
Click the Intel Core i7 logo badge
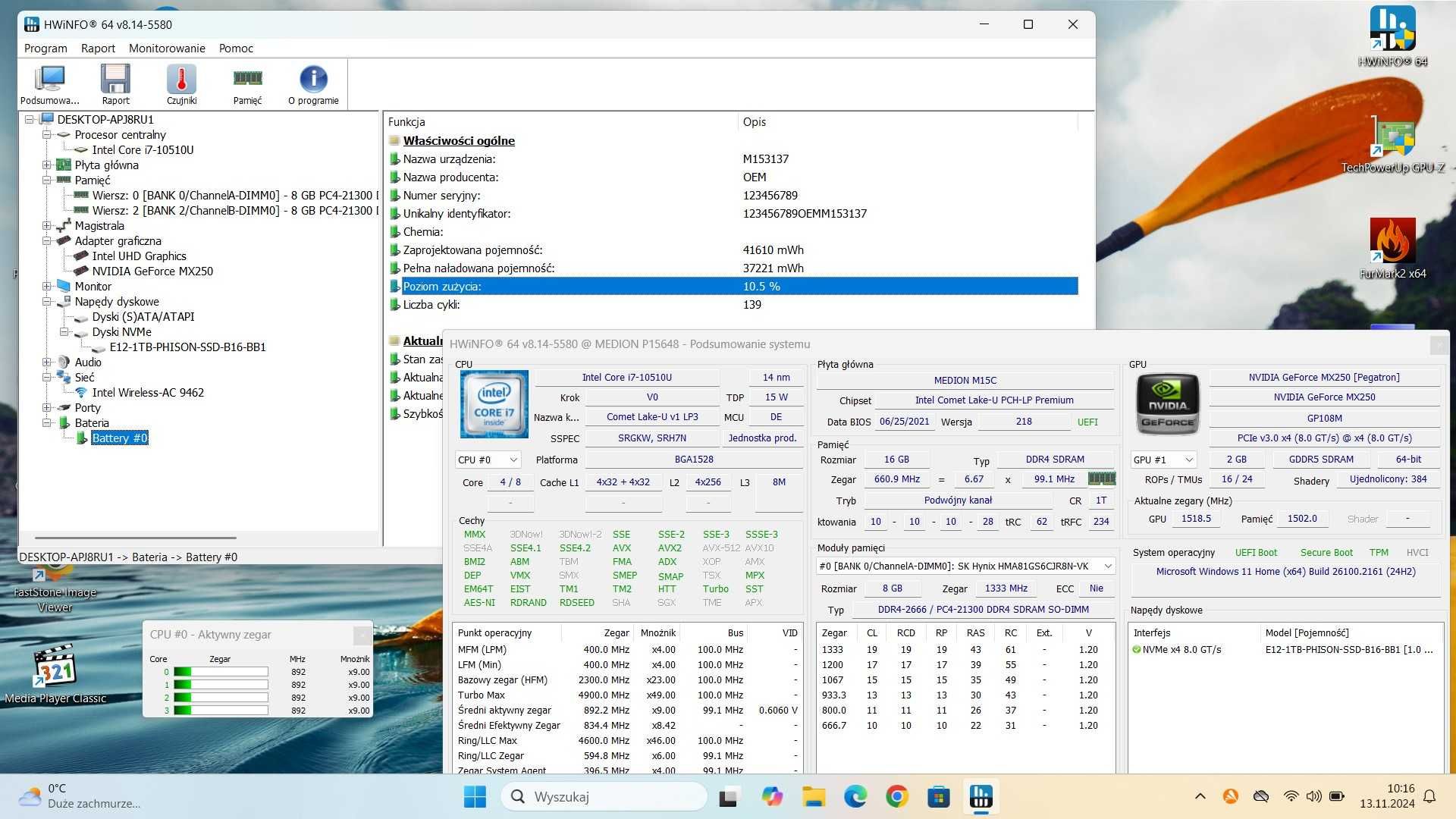click(x=494, y=404)
